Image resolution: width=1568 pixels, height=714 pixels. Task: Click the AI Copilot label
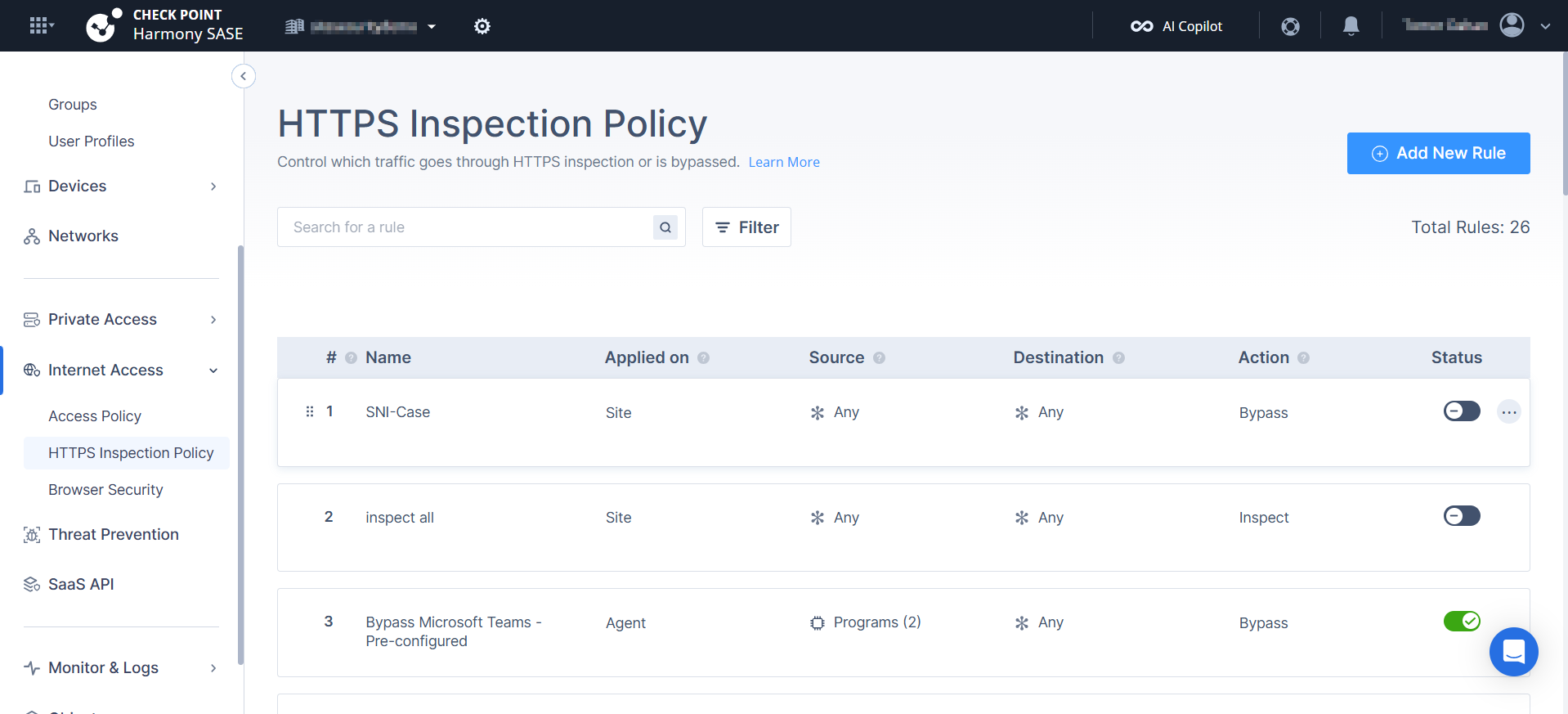pos(1192,26)
